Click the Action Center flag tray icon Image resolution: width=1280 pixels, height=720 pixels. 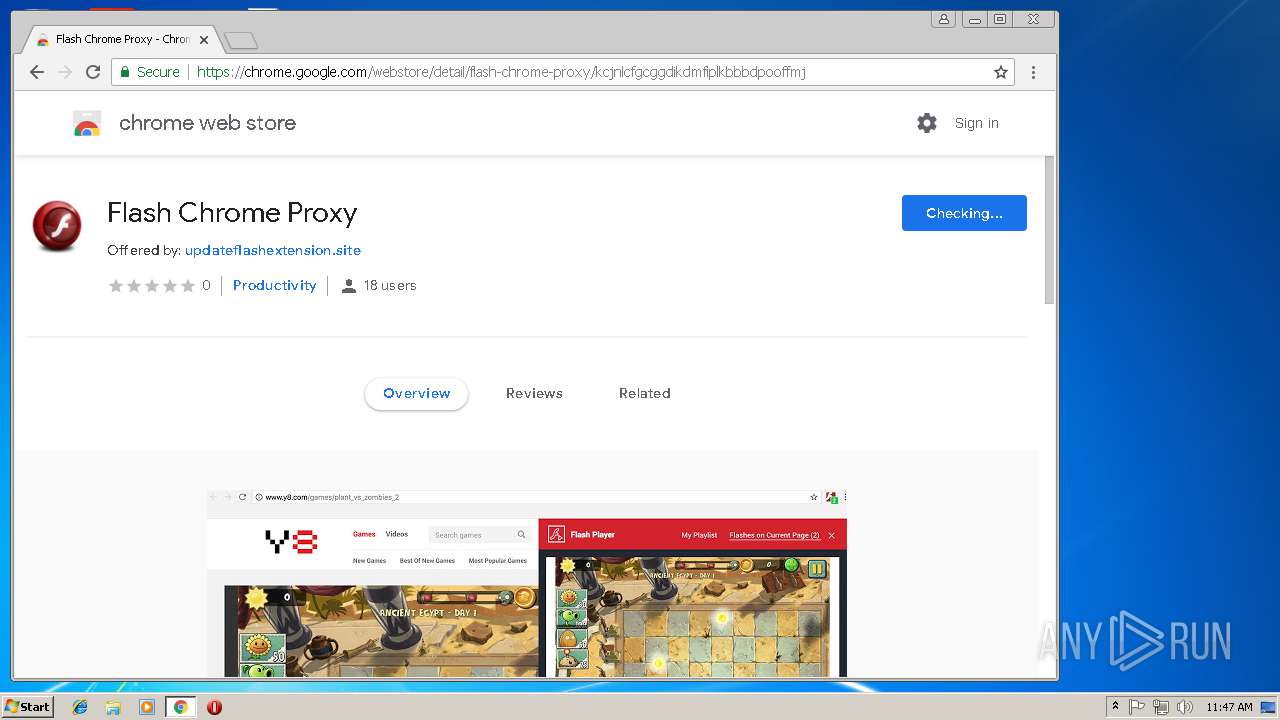point(1137,707)
